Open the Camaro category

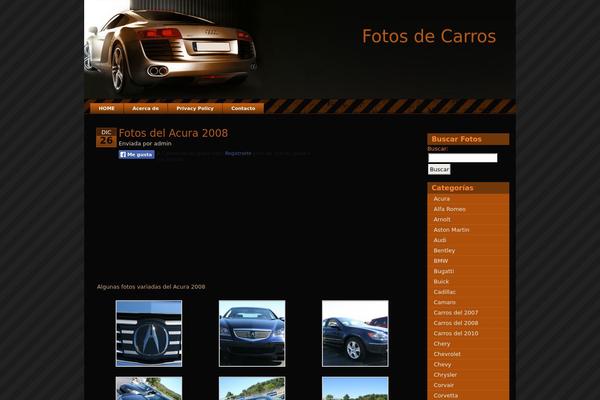(444, 302)
